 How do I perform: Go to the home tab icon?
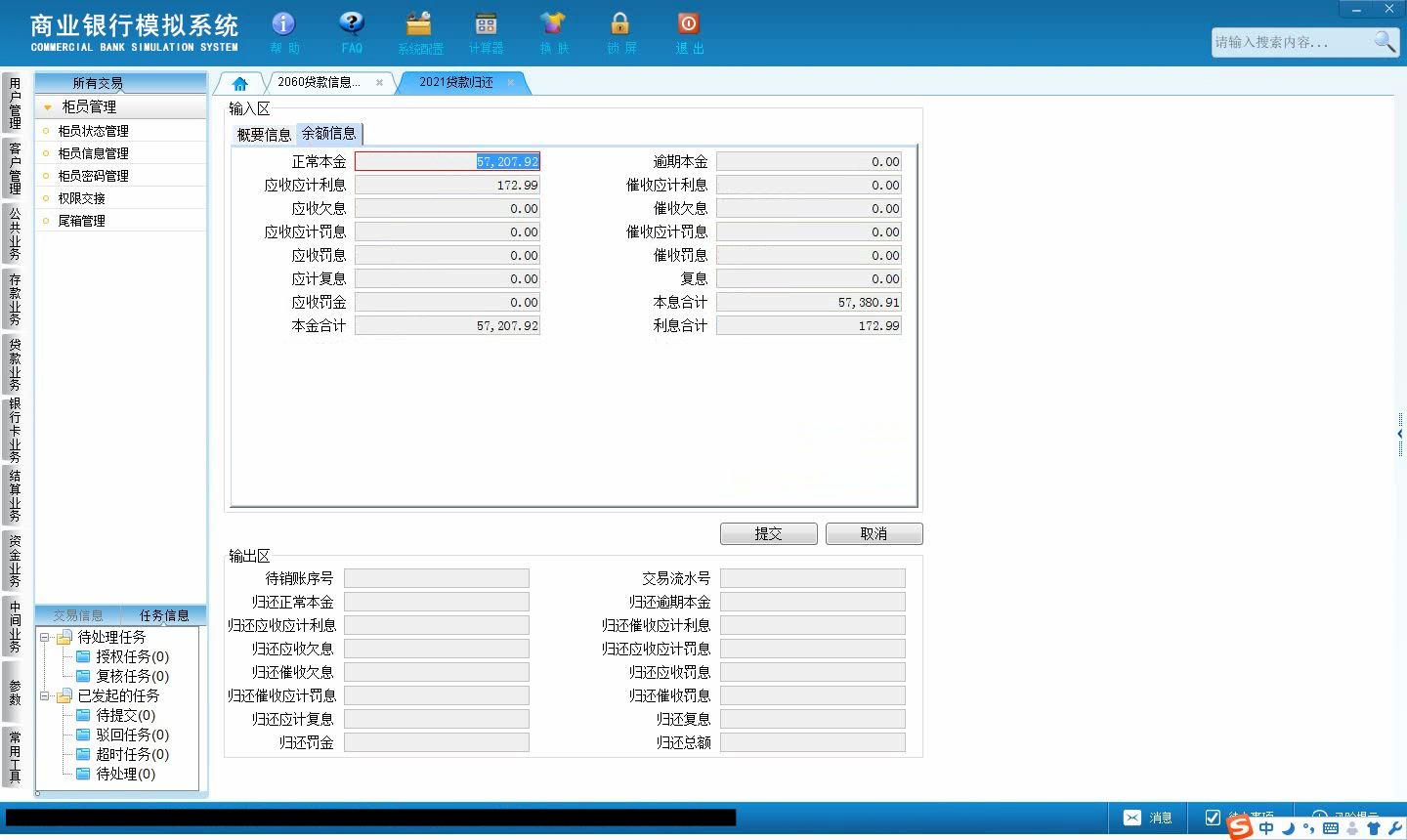[x=240, y=83]
